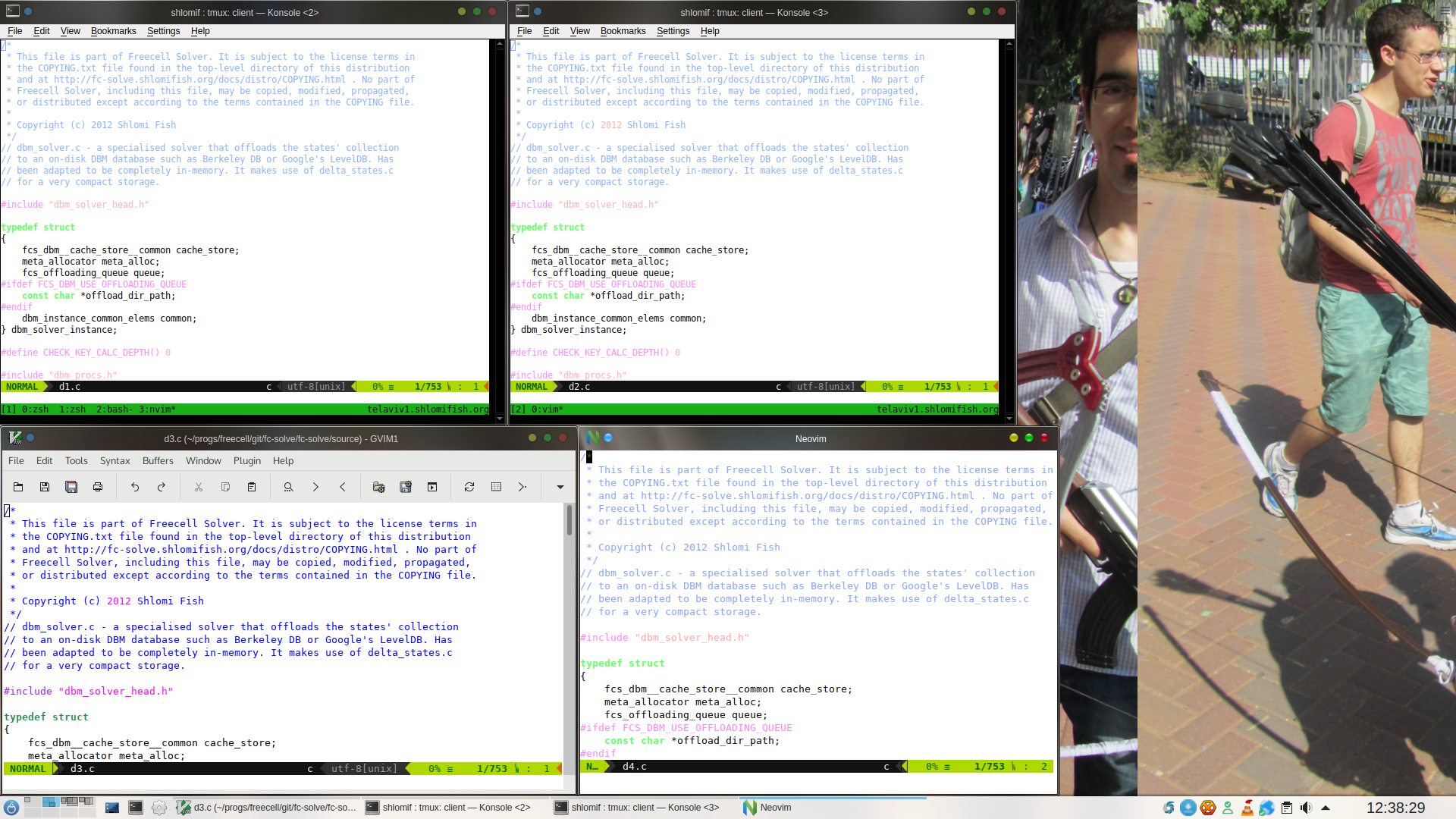Image resolution: width=1456 pixels, height=819 pixels.
Task: Click the VLC cone tray icon
Action: pos(1247,808)
